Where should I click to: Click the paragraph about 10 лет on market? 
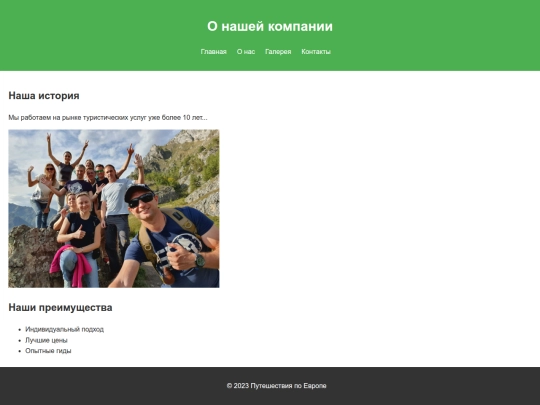[x=108, y=117]
